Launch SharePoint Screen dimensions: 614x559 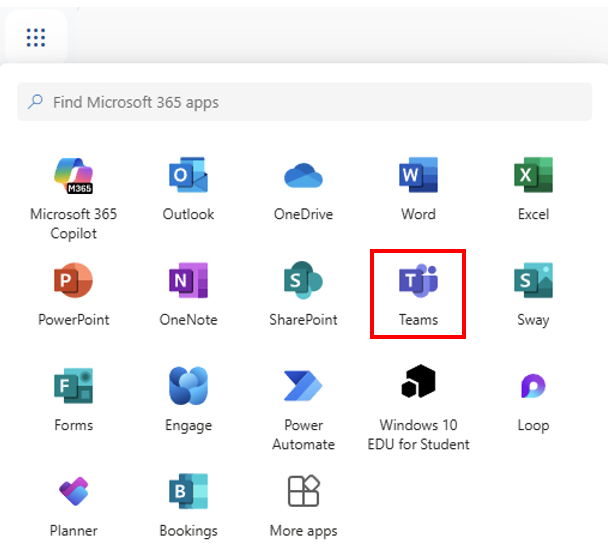[x=303, y=283]
